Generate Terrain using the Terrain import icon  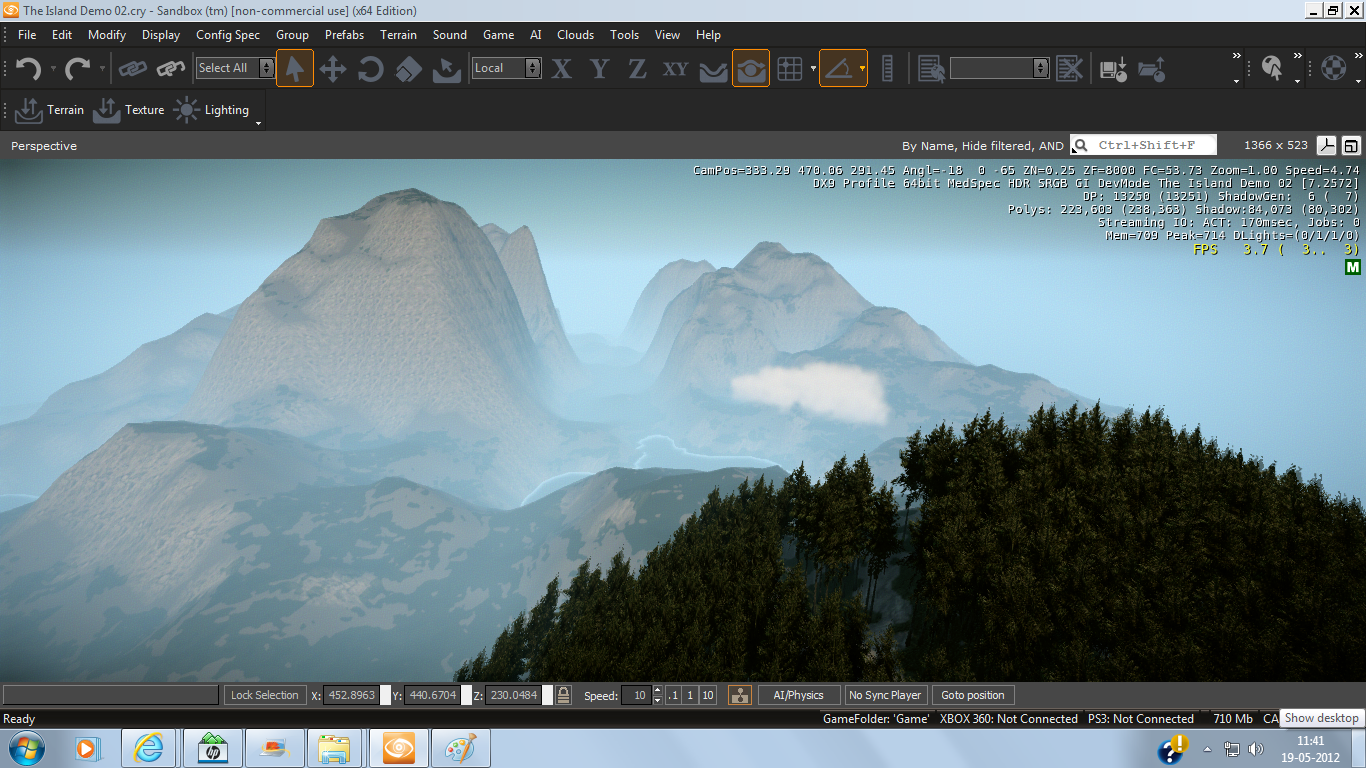[x=28, y=110]
